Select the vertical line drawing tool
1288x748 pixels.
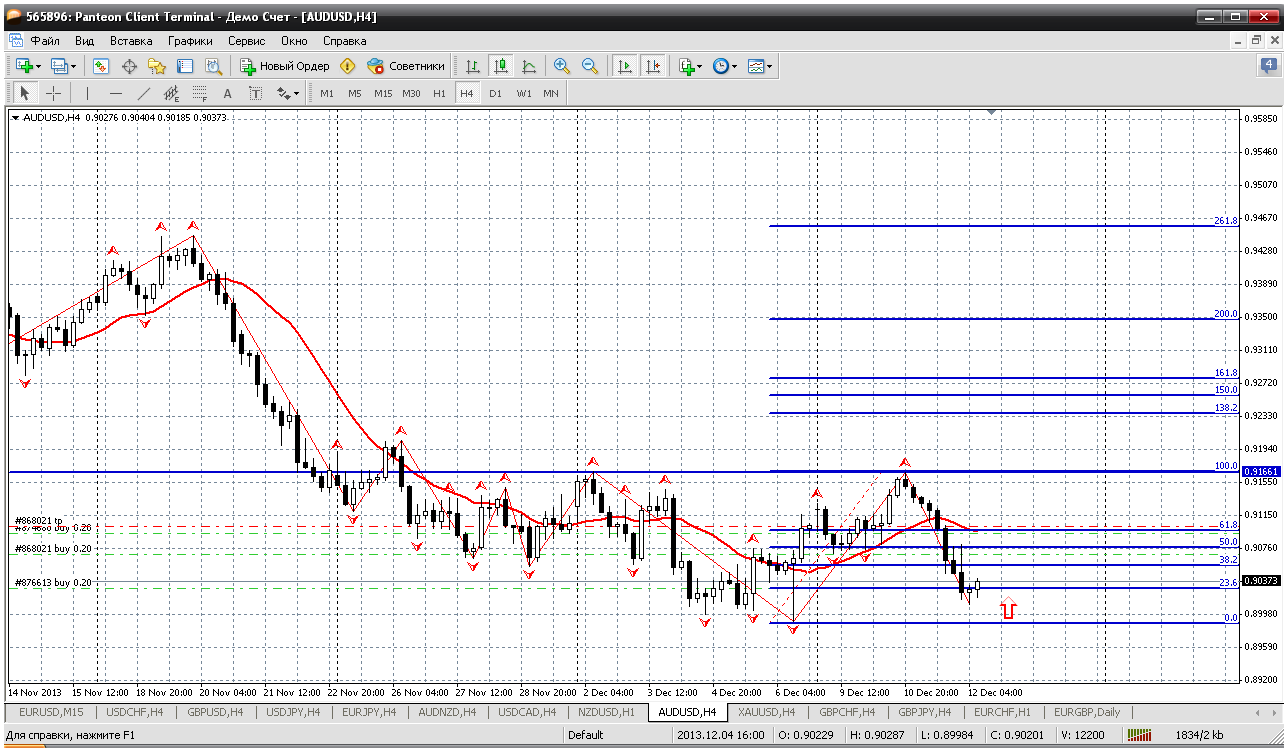88,93
